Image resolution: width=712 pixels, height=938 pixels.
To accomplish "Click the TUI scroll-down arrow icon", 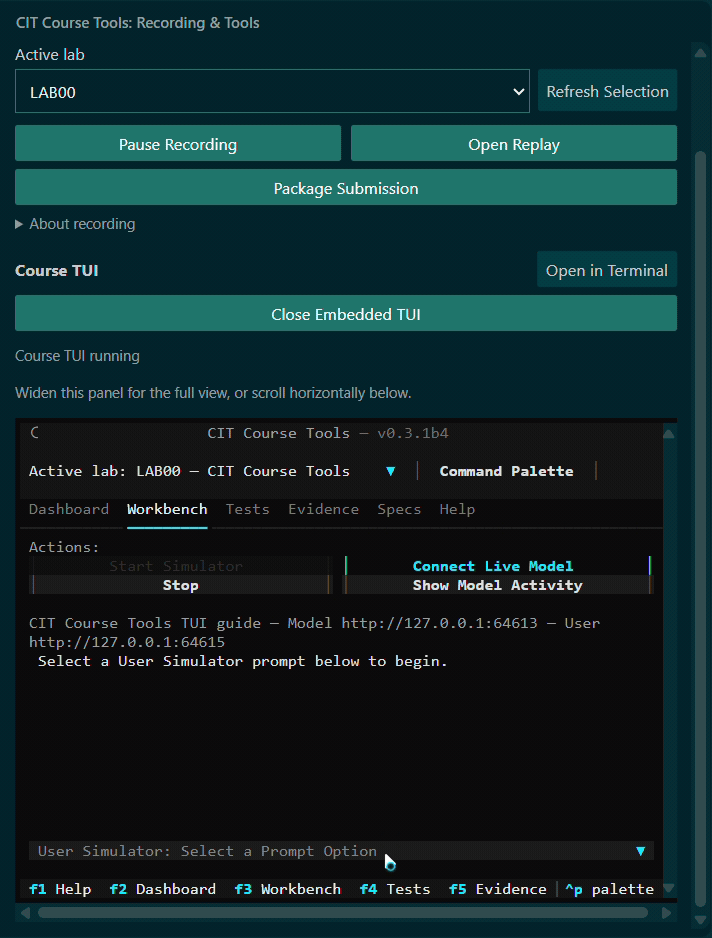I will click(x=669, y=888).
